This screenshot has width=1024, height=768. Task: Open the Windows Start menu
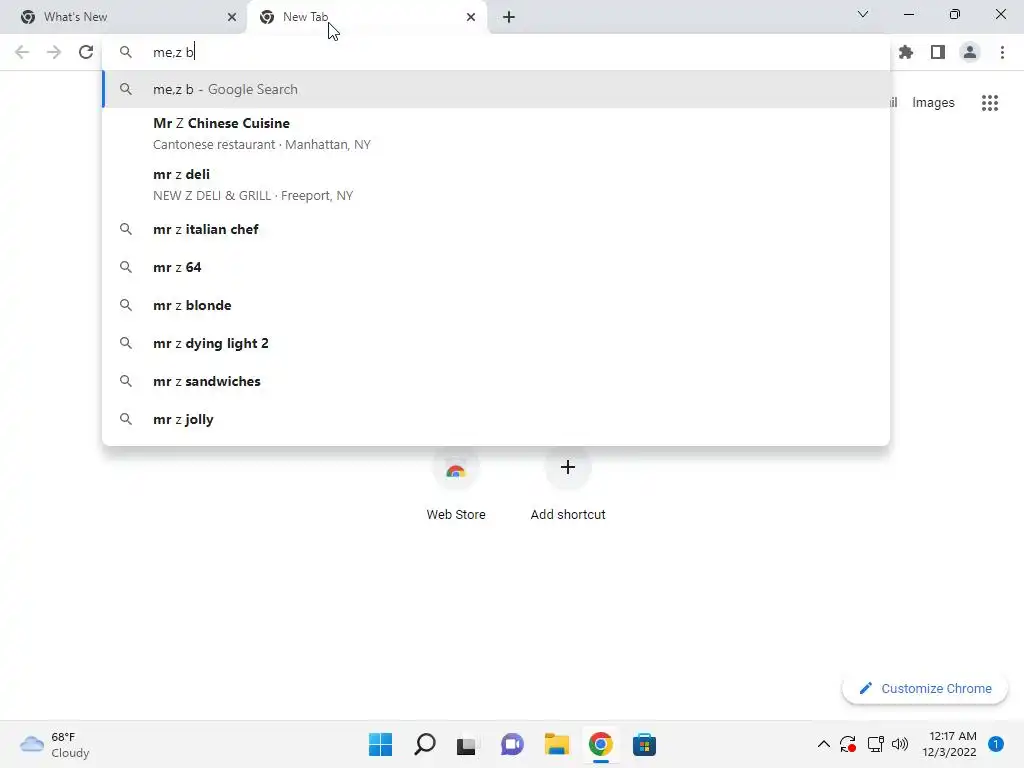tap(380, 744)
